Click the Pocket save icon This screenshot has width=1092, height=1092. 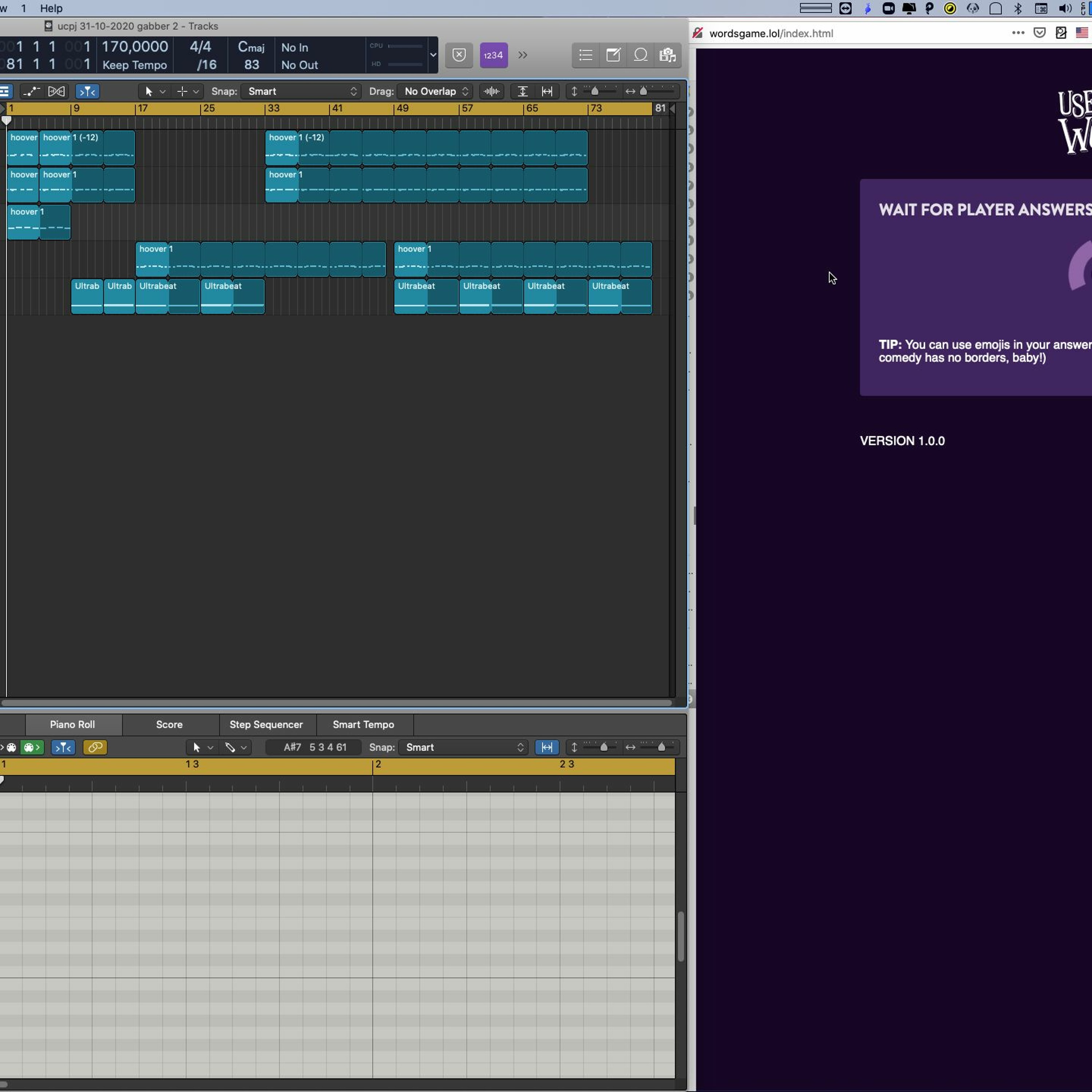click(x=1040, y=33)
